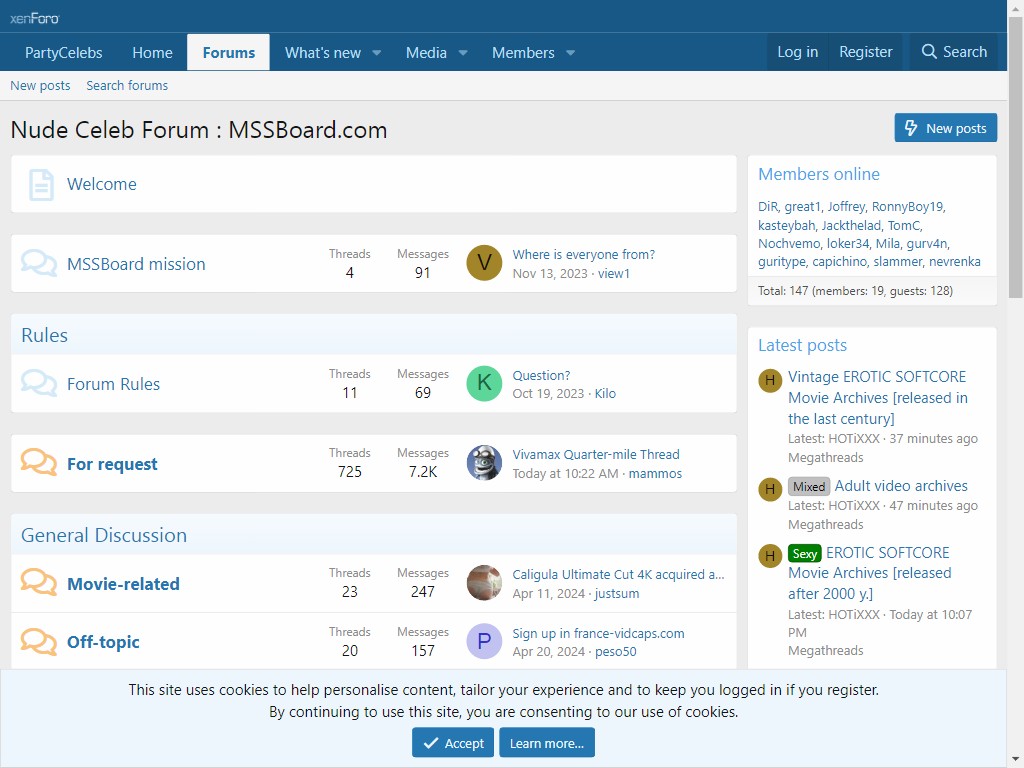1024x768 pixels.
Task: Open the Media nav item
Action: click(426, 53)
